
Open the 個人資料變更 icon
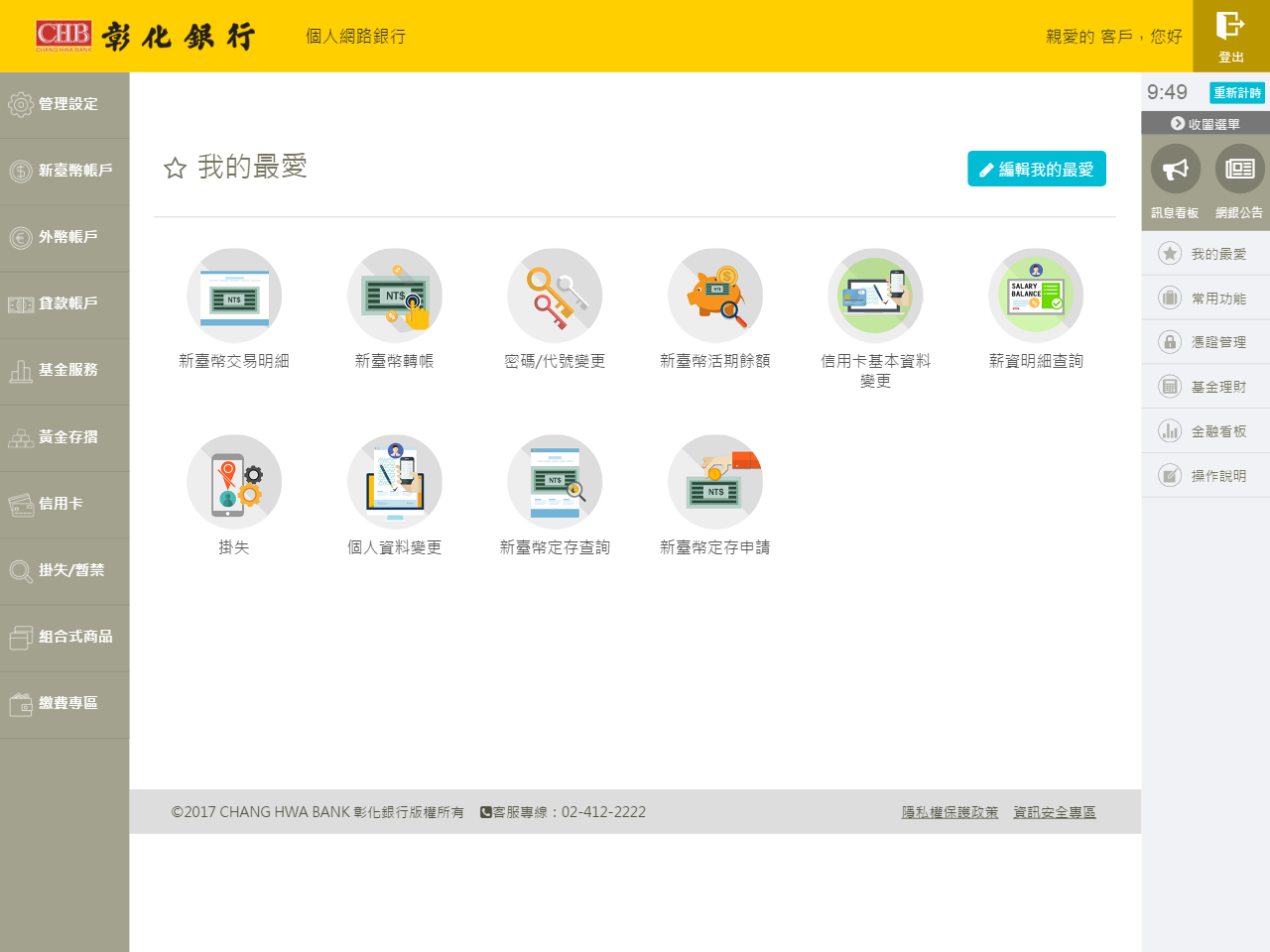point(395,482)
